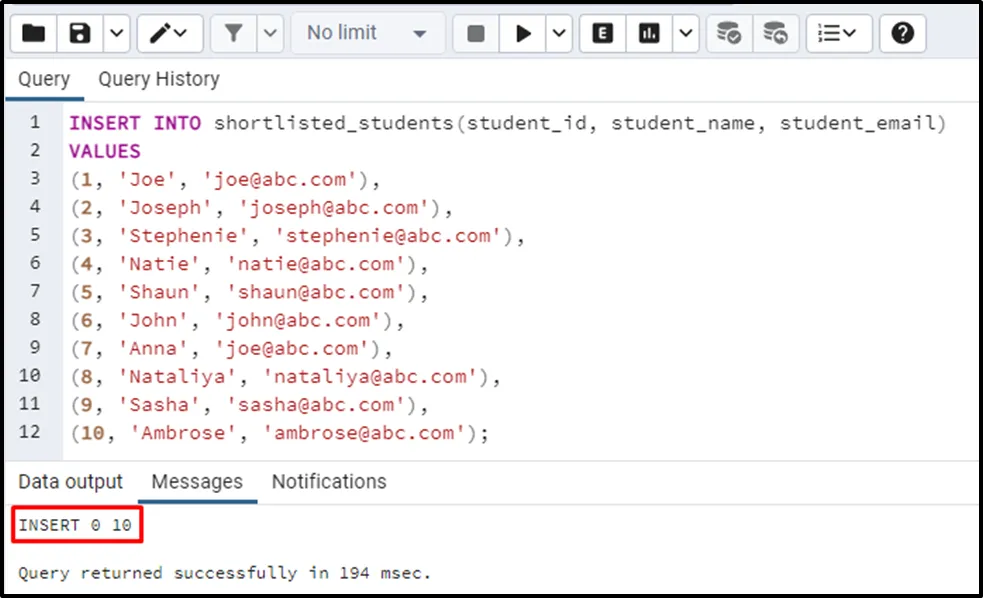This screenshot has width=983, height=598.
Task: Click the Commit transaction icon
Action: pos(729,33)
